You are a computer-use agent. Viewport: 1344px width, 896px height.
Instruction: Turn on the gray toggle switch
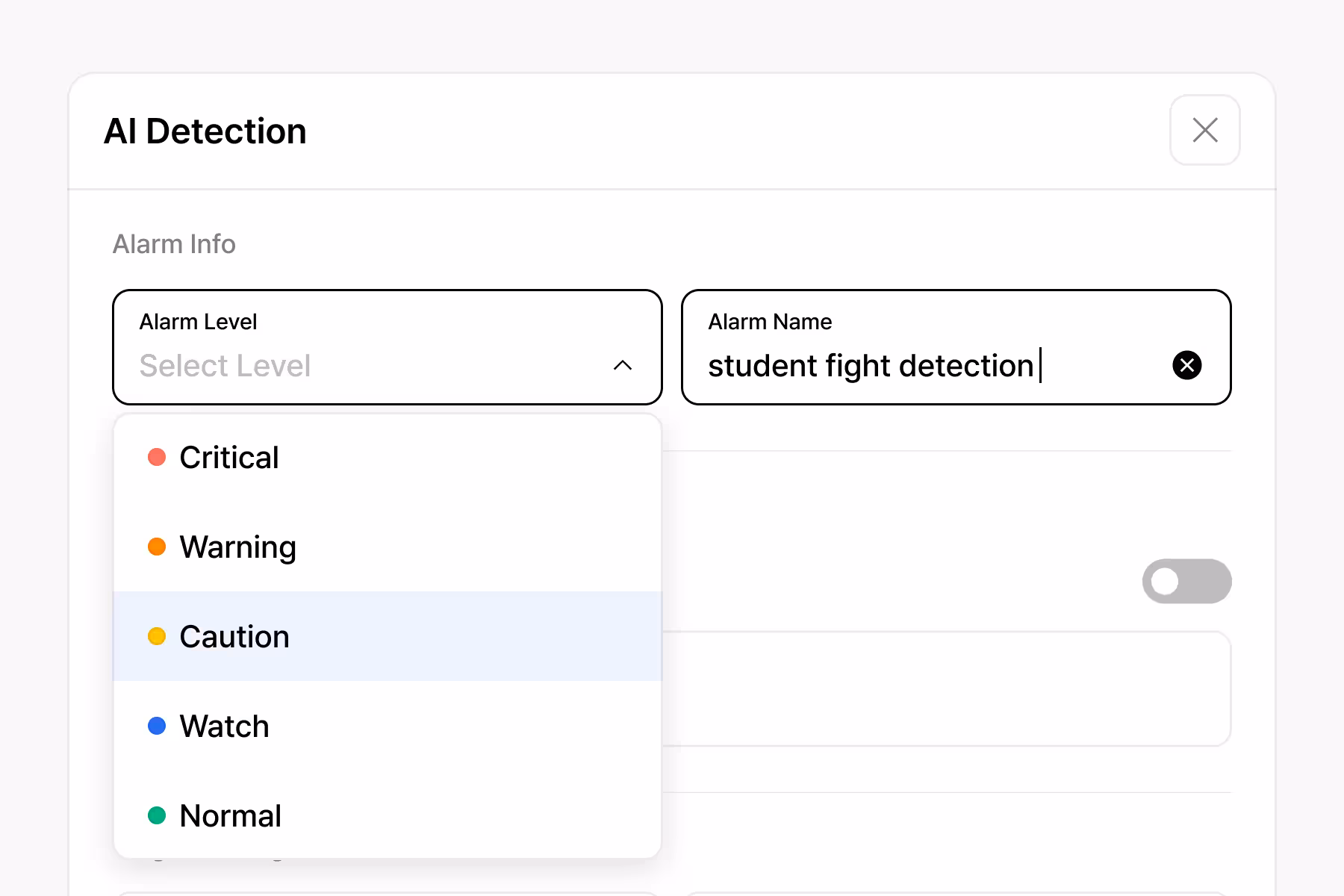1186,581
